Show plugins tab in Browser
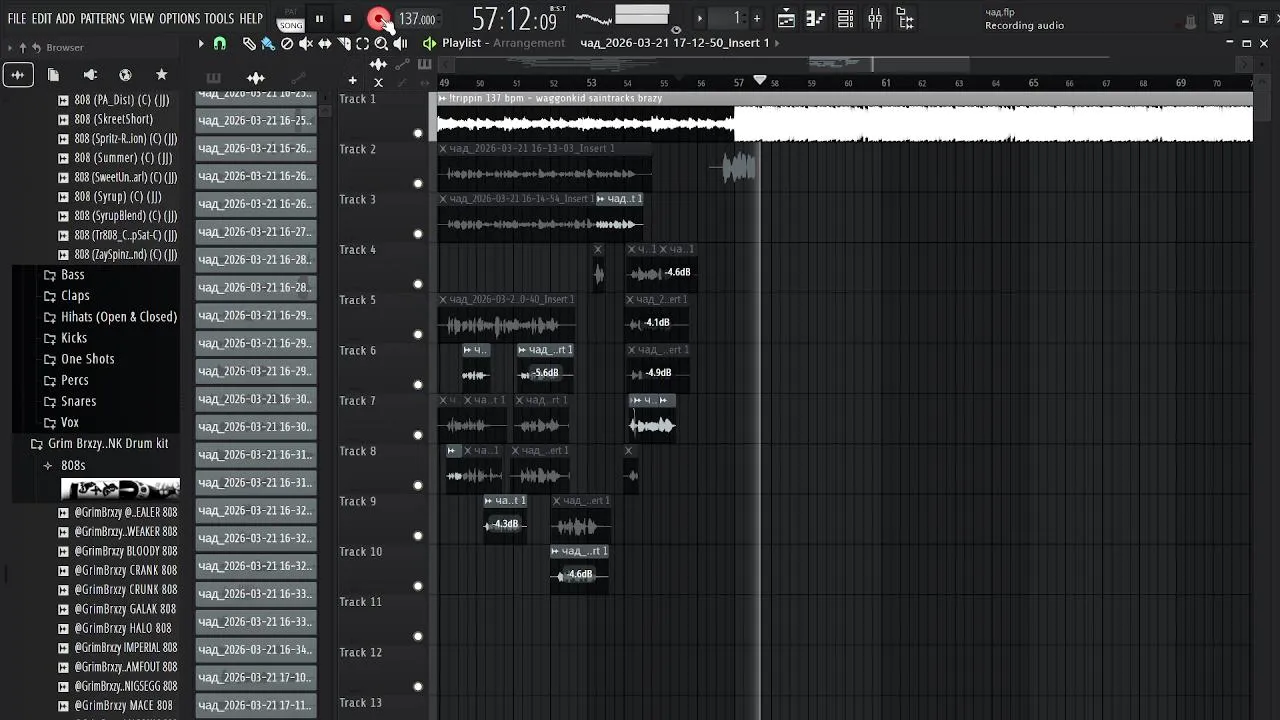Image resolution: width=1280 pixels, height=720 pixels. coord(90,75)
